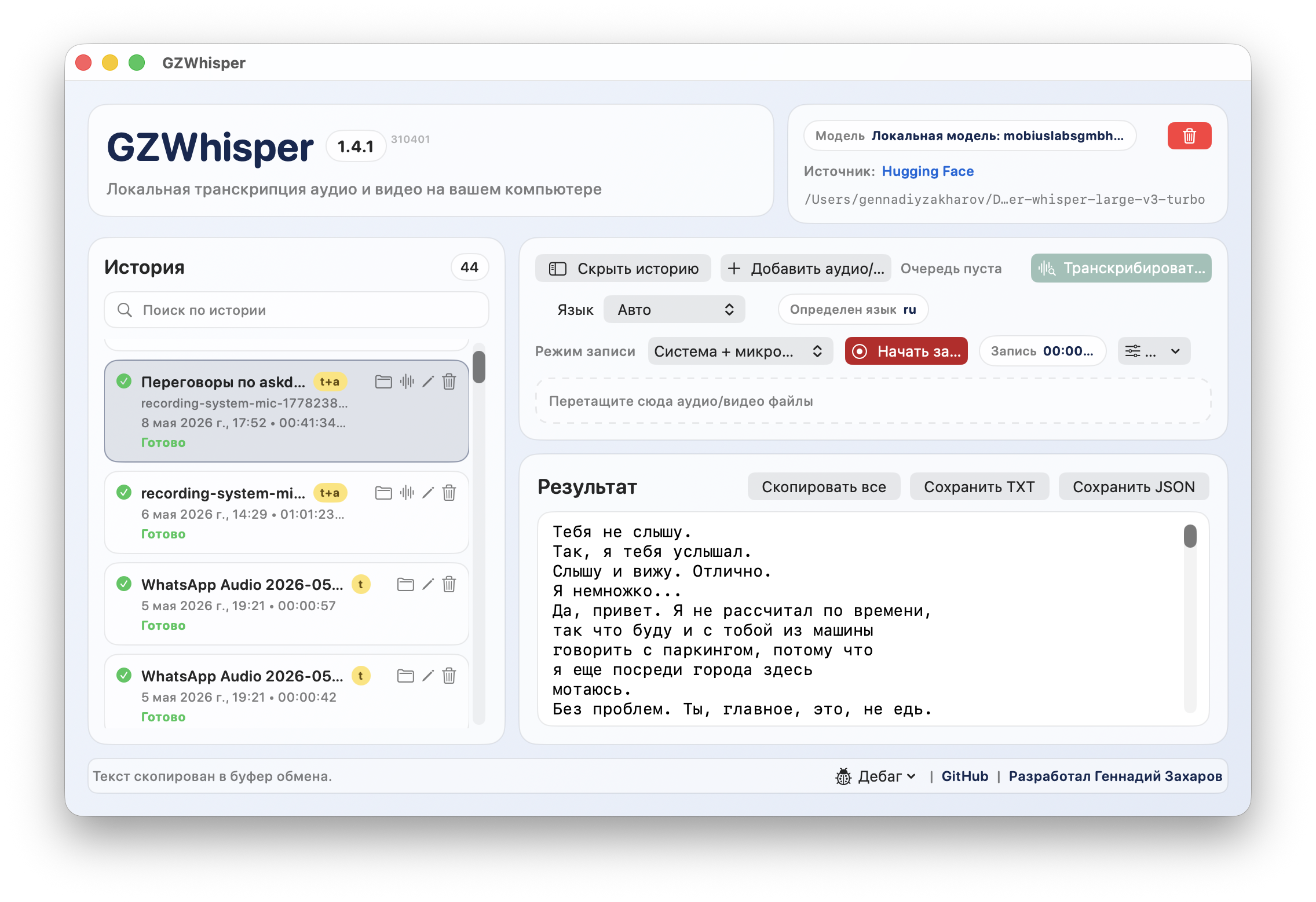Open folder for Переговоры по askd entry
Screen dimensions: 1316x902
[x=383, y=382]
